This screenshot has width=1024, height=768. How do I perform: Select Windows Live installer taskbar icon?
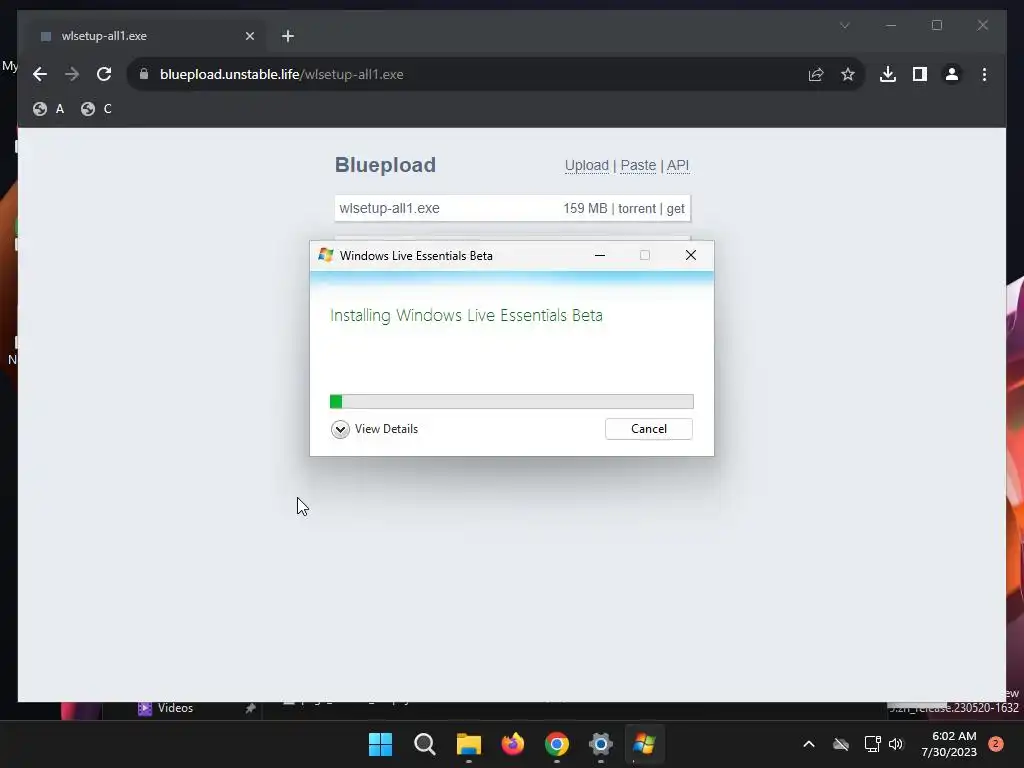[645, 744]
